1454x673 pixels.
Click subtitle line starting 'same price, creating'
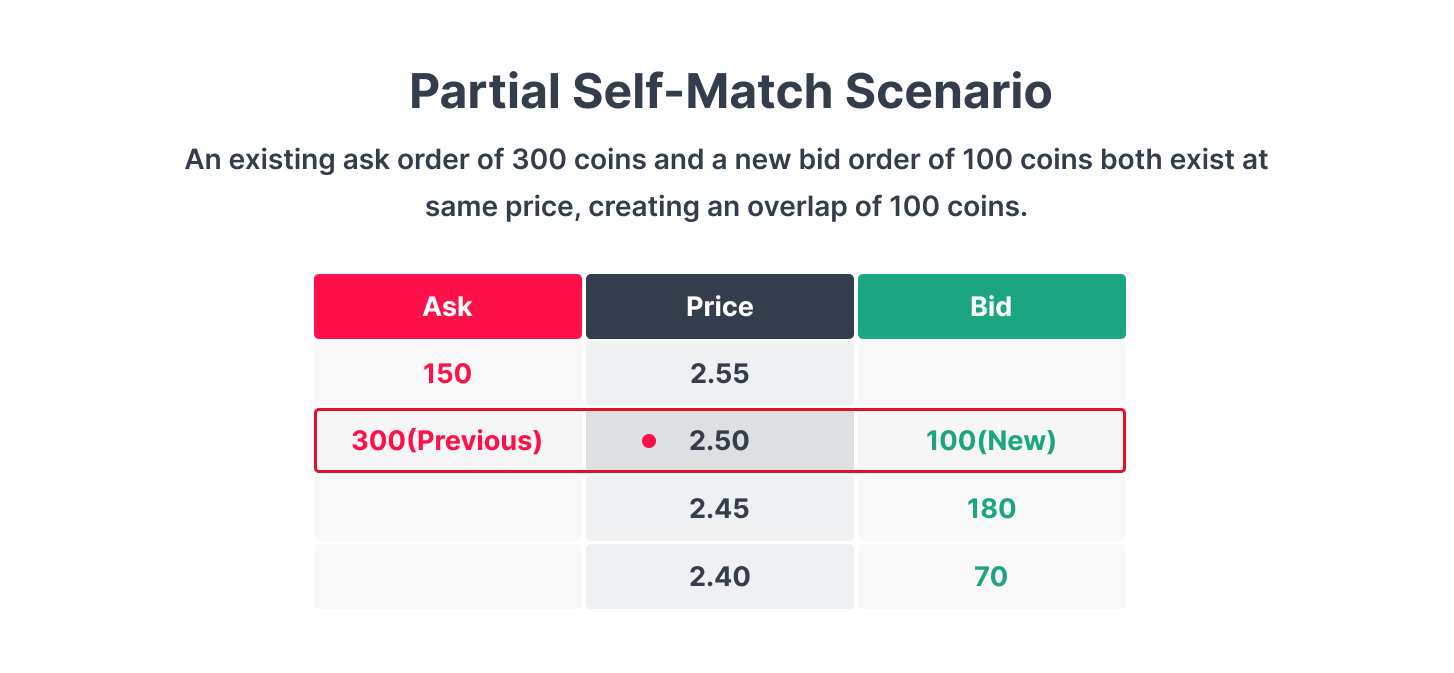pos(726,208)
